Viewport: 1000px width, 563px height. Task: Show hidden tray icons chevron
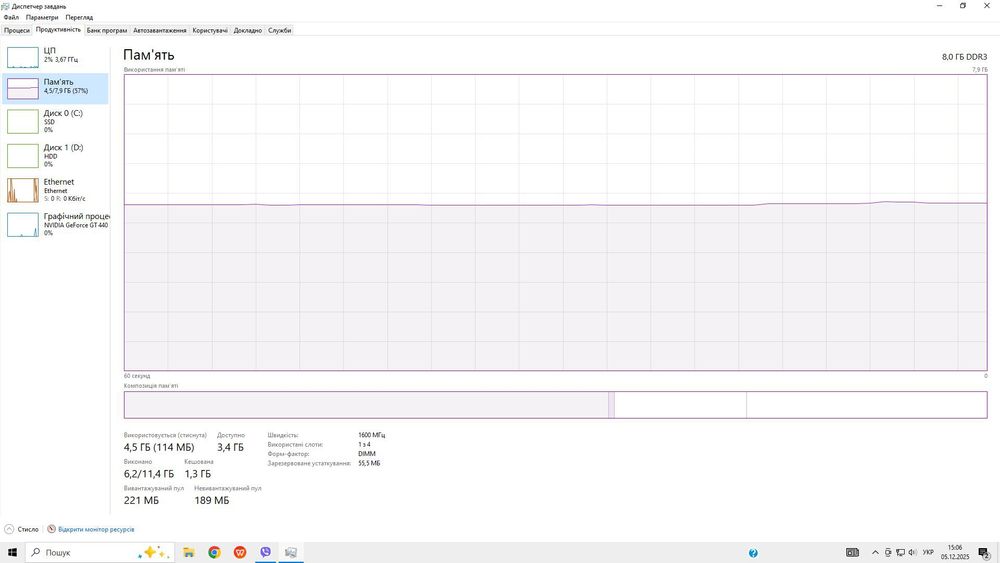pos(875,553)
